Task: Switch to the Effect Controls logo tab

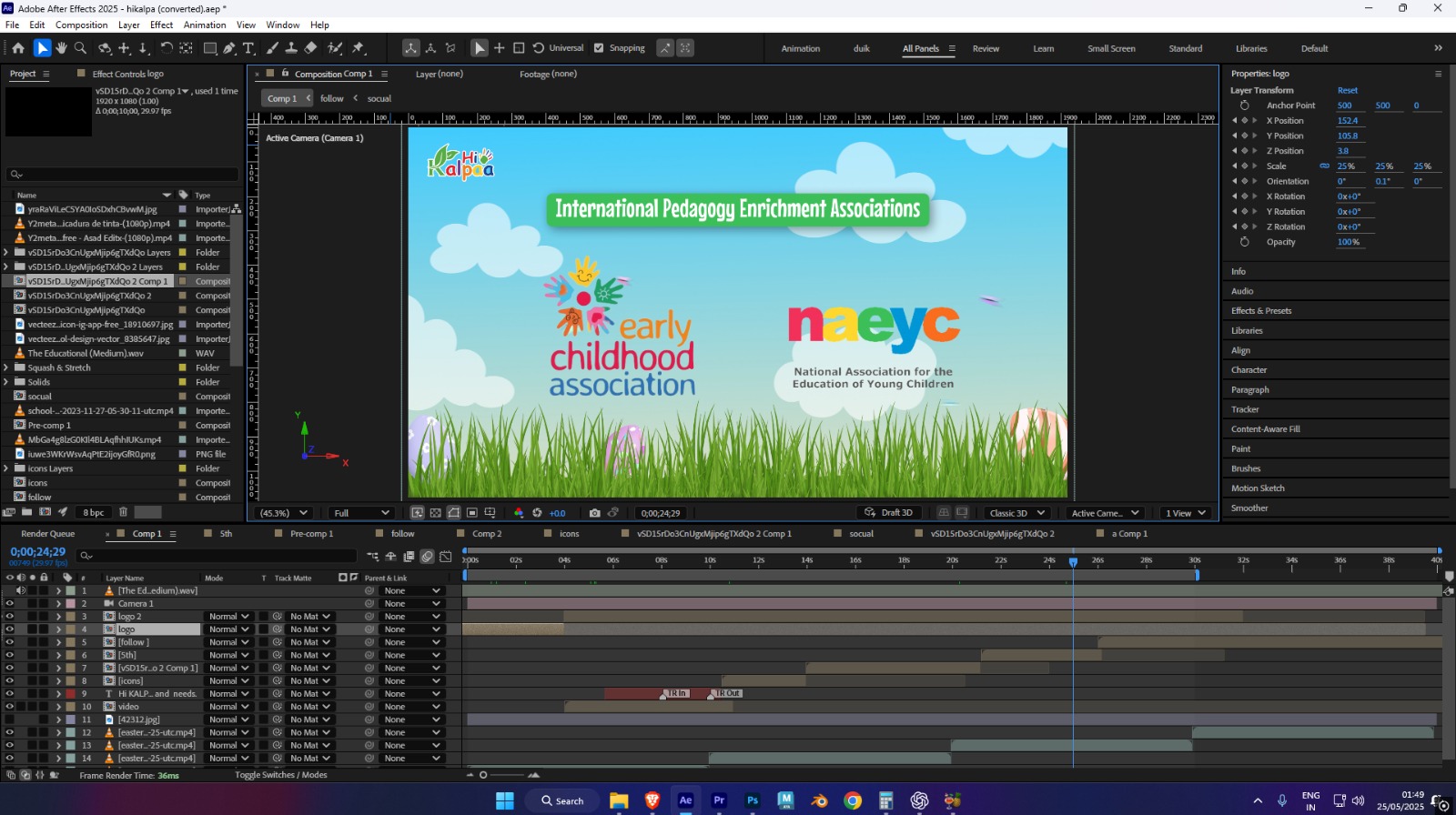Action: [x=127, y=74]
